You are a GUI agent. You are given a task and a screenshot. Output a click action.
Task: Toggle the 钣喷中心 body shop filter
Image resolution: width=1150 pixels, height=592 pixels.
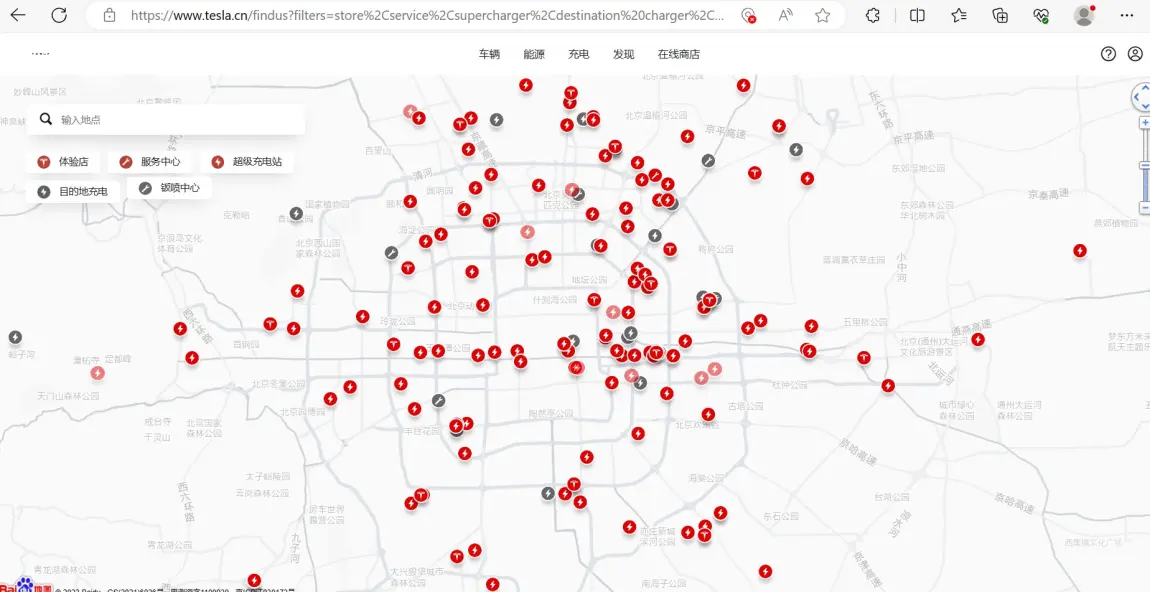(x=169, y=188)
